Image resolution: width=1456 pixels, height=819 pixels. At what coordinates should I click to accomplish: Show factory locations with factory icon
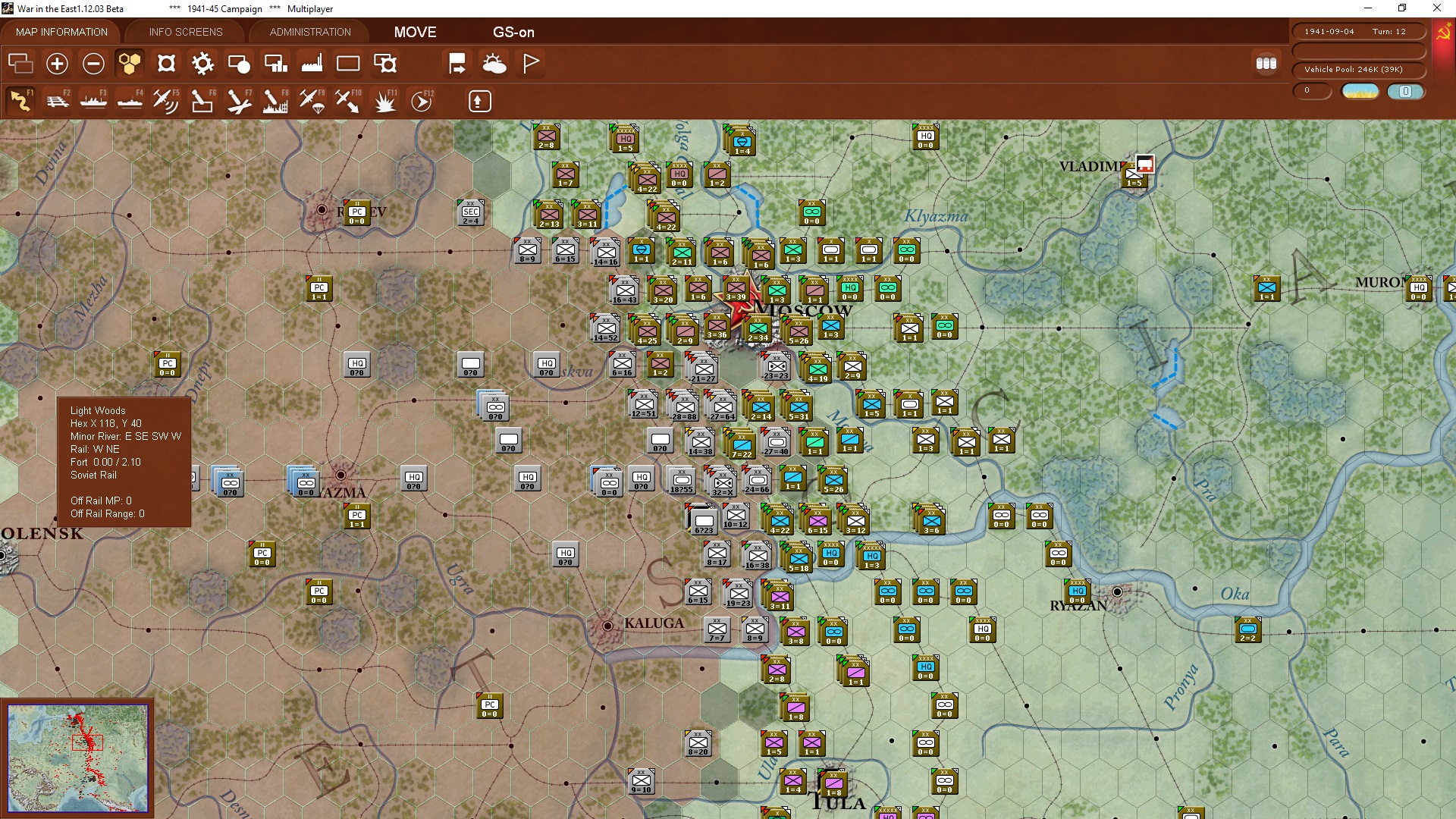point(312,64)
